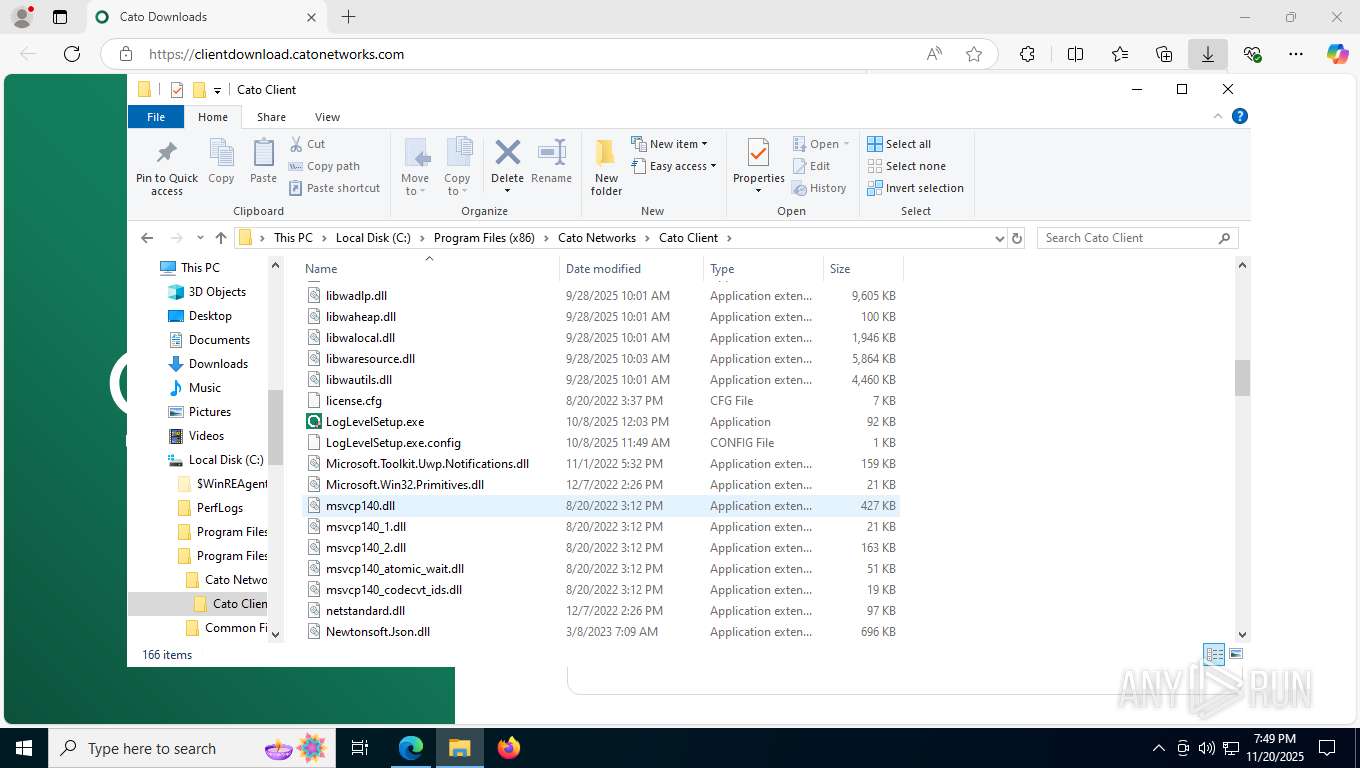Screen dimensions: 1360x768
Task: Open Customize Quick Access Toolbar arrow
Action: click(x=217, y=90)
